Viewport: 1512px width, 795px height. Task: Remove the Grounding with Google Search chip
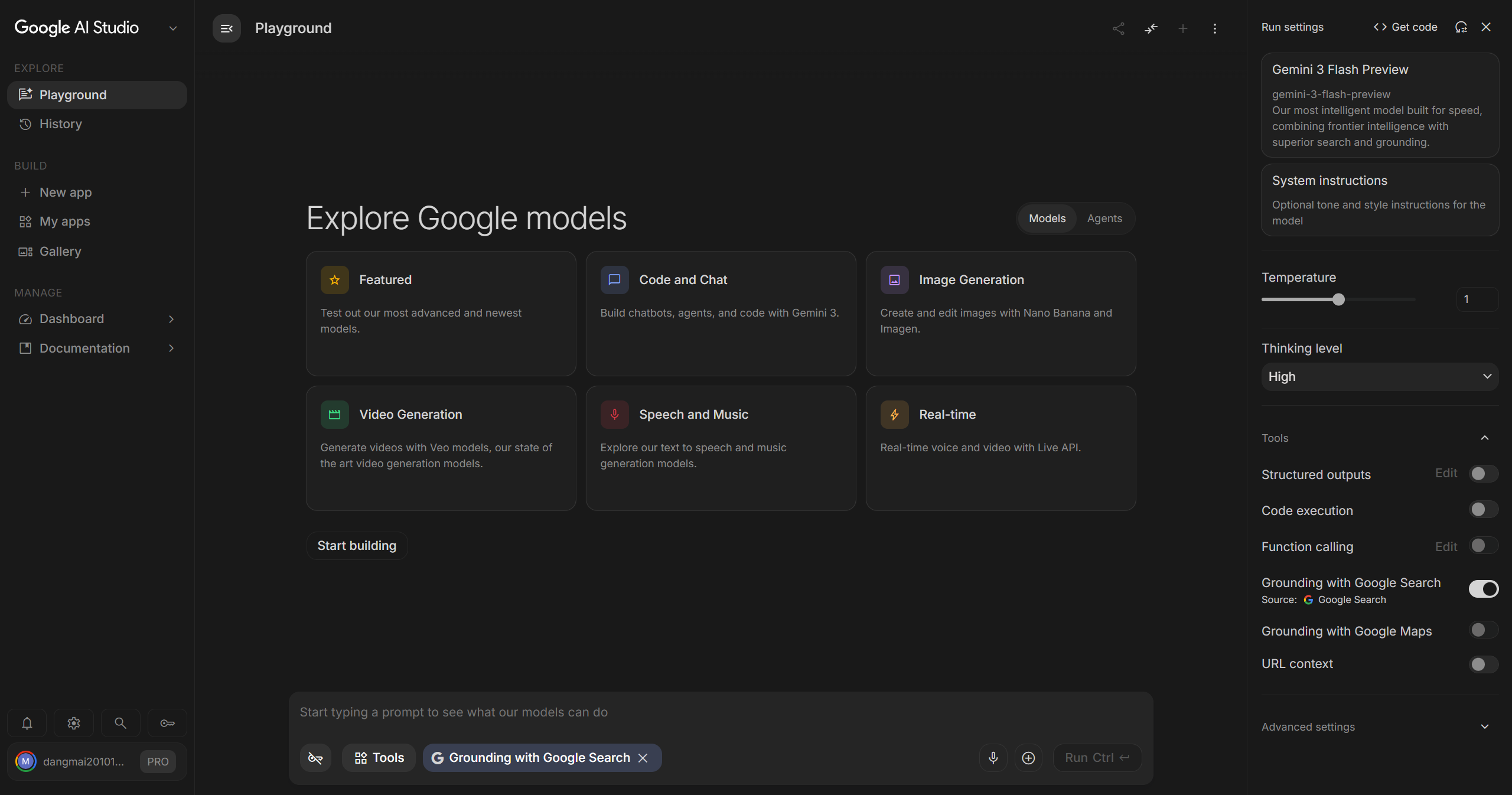point(643,758)
